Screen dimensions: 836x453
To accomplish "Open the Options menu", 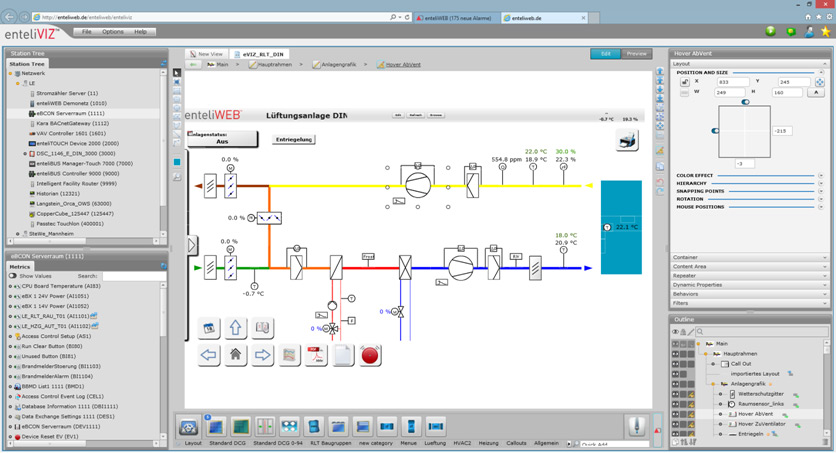I will (x=112, y=32).
